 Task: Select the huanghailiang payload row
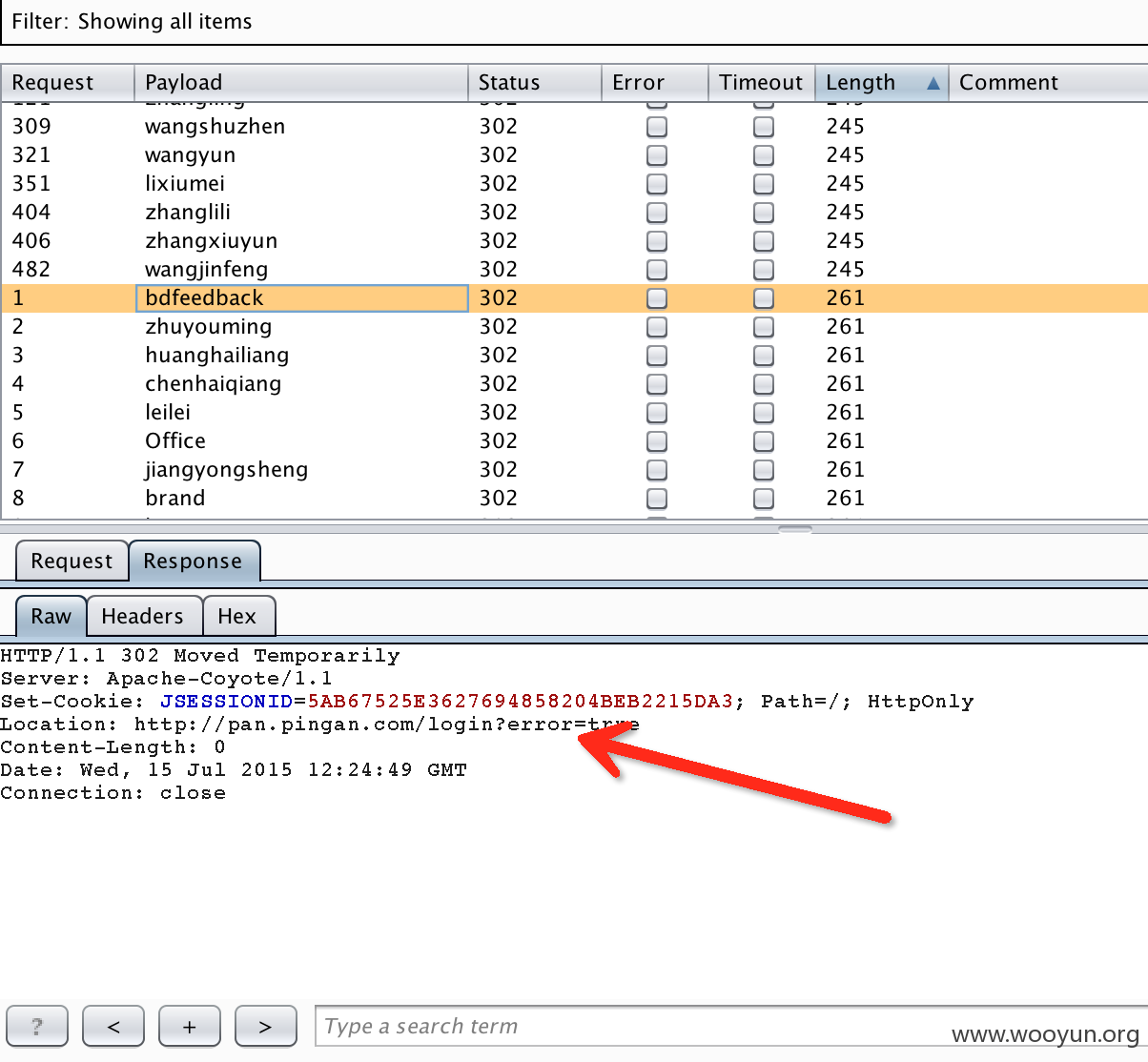pyautogui.click(x=574, y=356)
